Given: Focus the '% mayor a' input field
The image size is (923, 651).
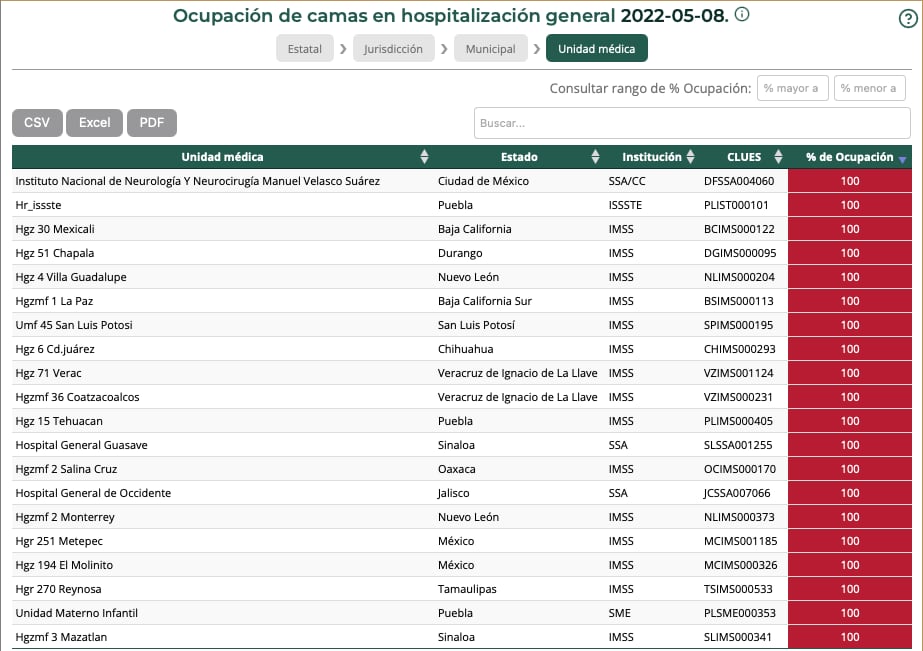Looking at the screenshot, I should 792,88.
